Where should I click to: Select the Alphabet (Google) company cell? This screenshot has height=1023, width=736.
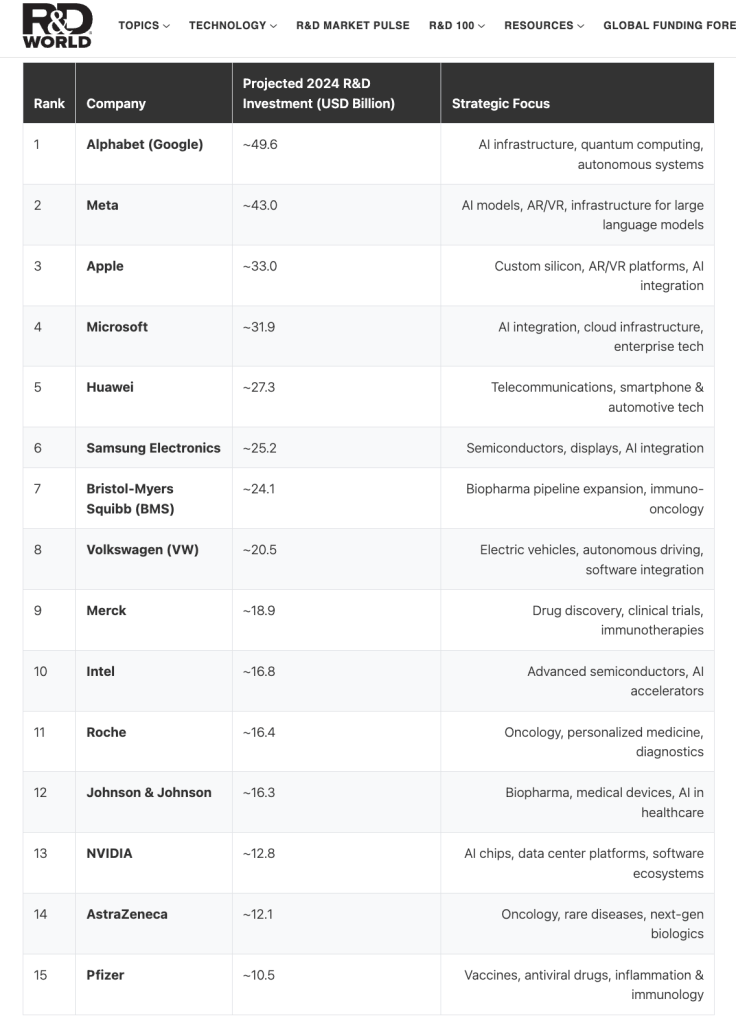[144, 144]
